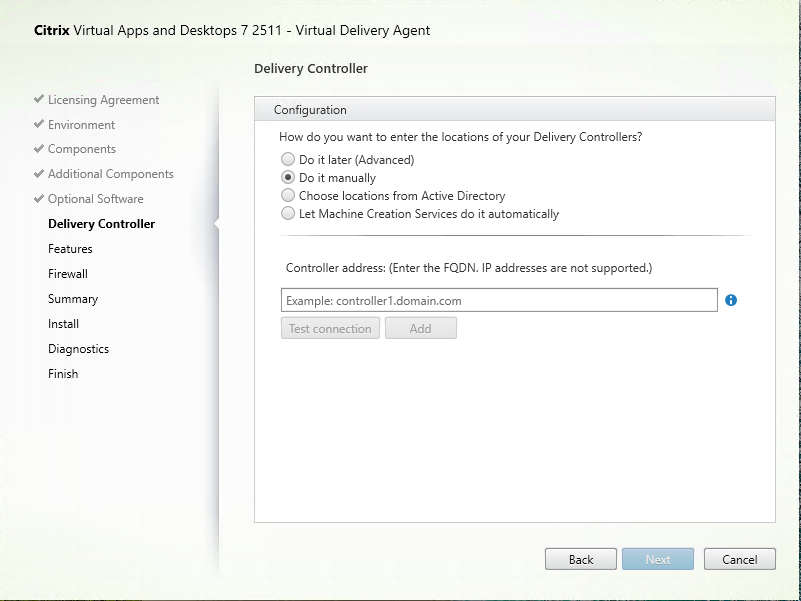Pick 'Let Machine Creation Services do it automatically'
Viewport: 801px width, 601px height.
click(x=289, y=214)
